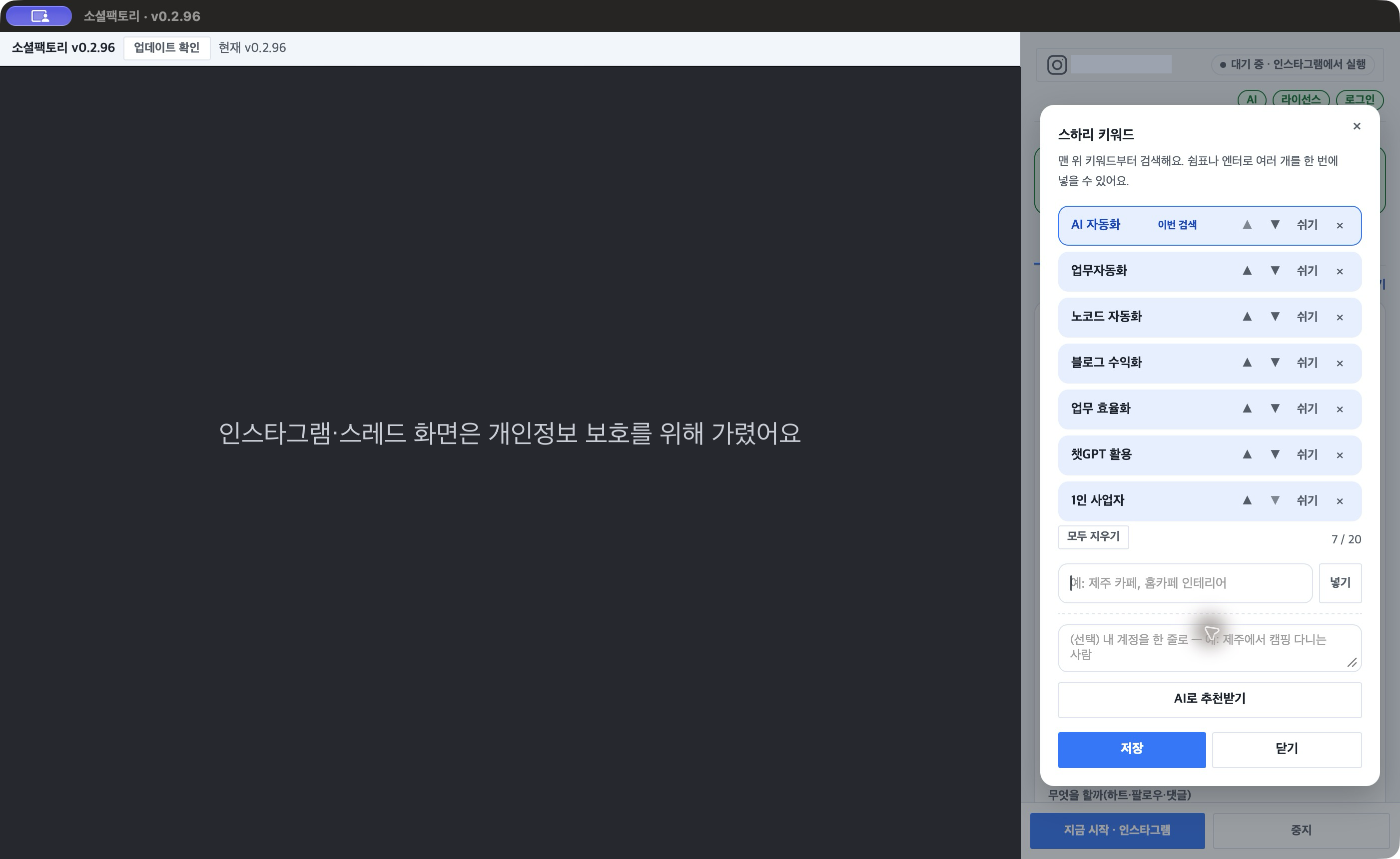Move '1인 사업자' keyword up
The width and height of the screenshot is (1400, 859).
(x=1247, y=501)
